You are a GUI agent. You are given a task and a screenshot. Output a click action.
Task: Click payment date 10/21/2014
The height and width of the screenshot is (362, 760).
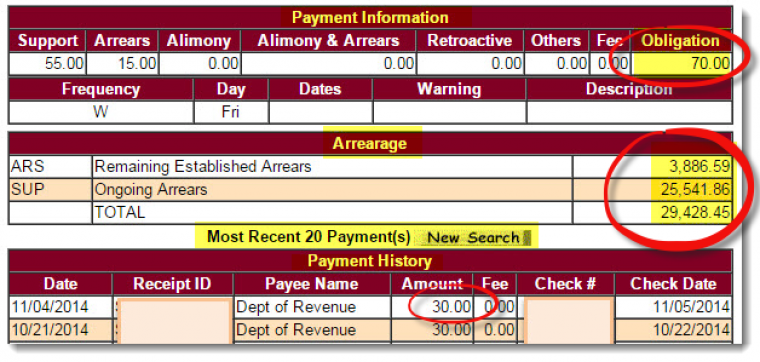click(x=50, y=330)
